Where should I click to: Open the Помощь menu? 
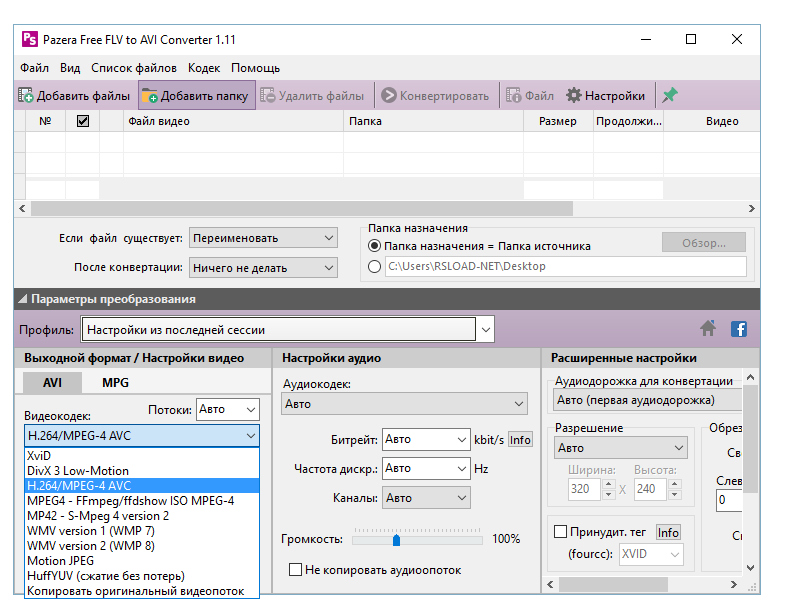[x=255, y=68]
